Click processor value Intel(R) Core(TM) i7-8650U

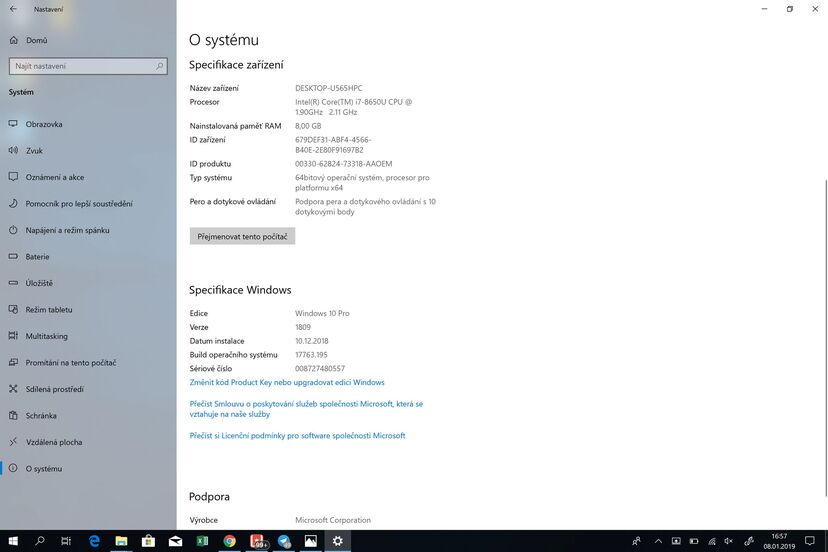click(x=354, y=107)
